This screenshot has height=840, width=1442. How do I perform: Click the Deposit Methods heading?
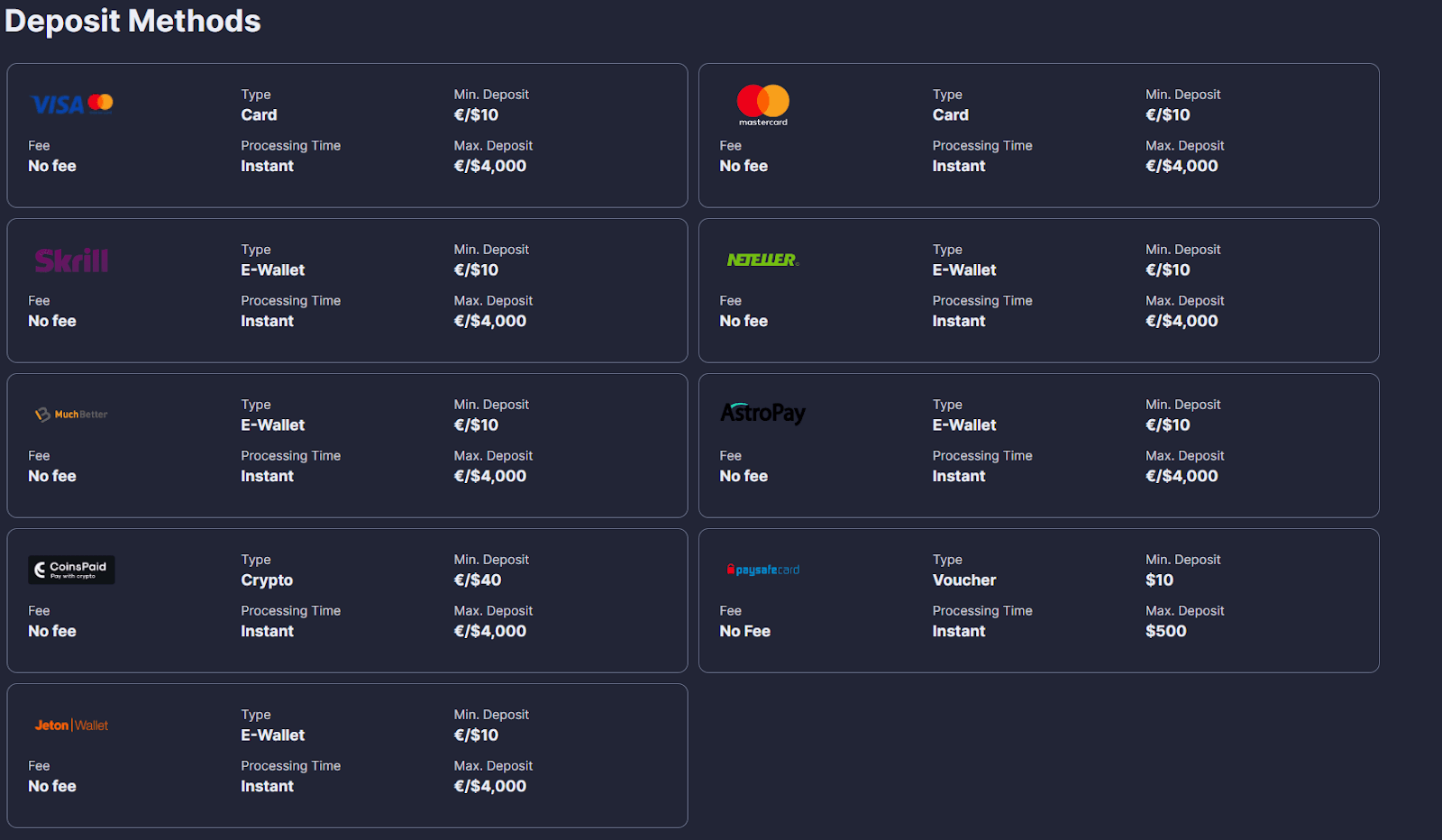point(132,21)
